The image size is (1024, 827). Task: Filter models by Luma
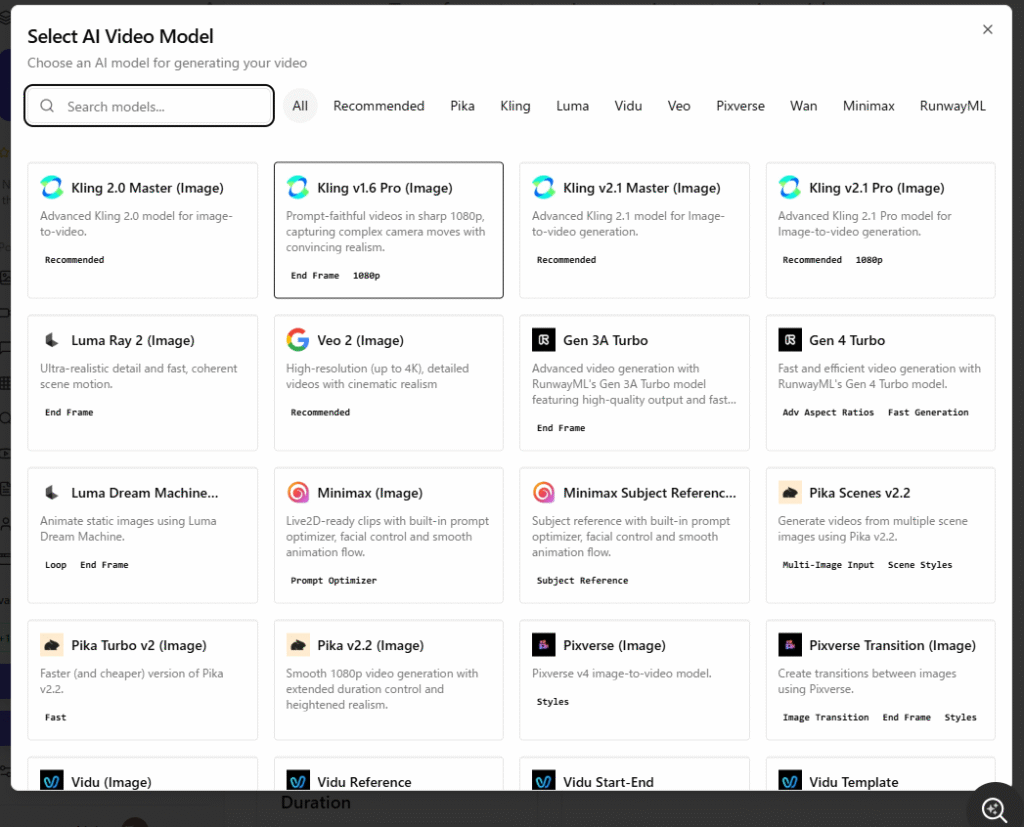(x=572, y=106)
